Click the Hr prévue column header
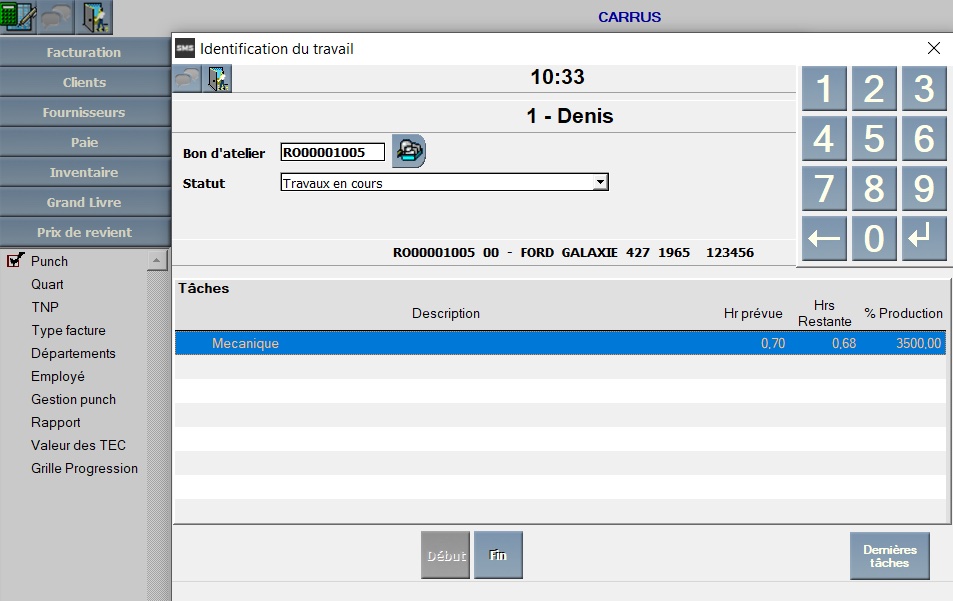 [x=753, y=314]
